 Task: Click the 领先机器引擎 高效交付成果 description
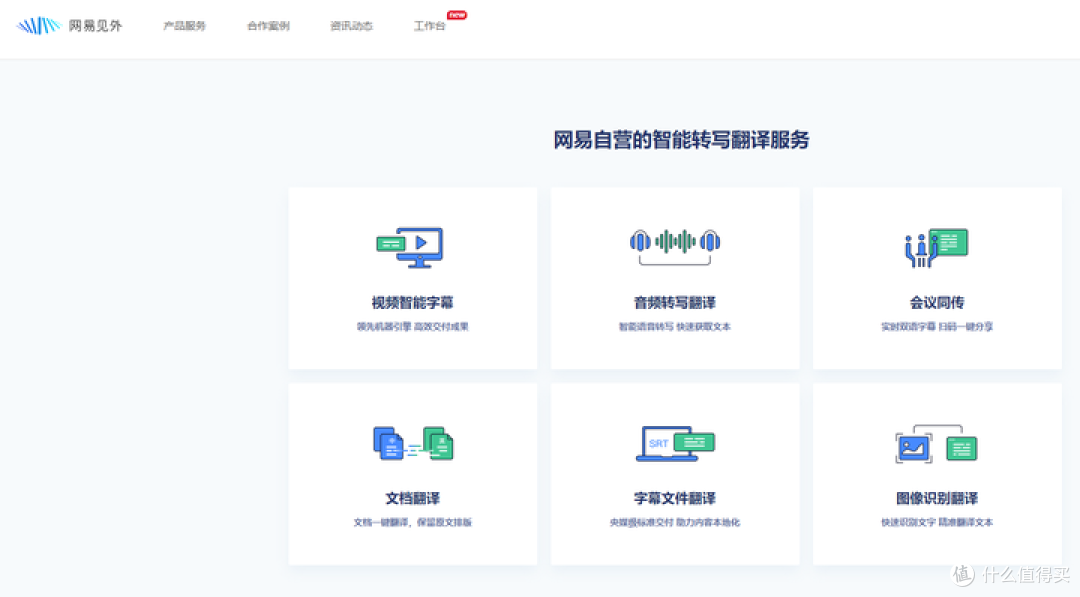pyautogui.click(x=413, y=326)
